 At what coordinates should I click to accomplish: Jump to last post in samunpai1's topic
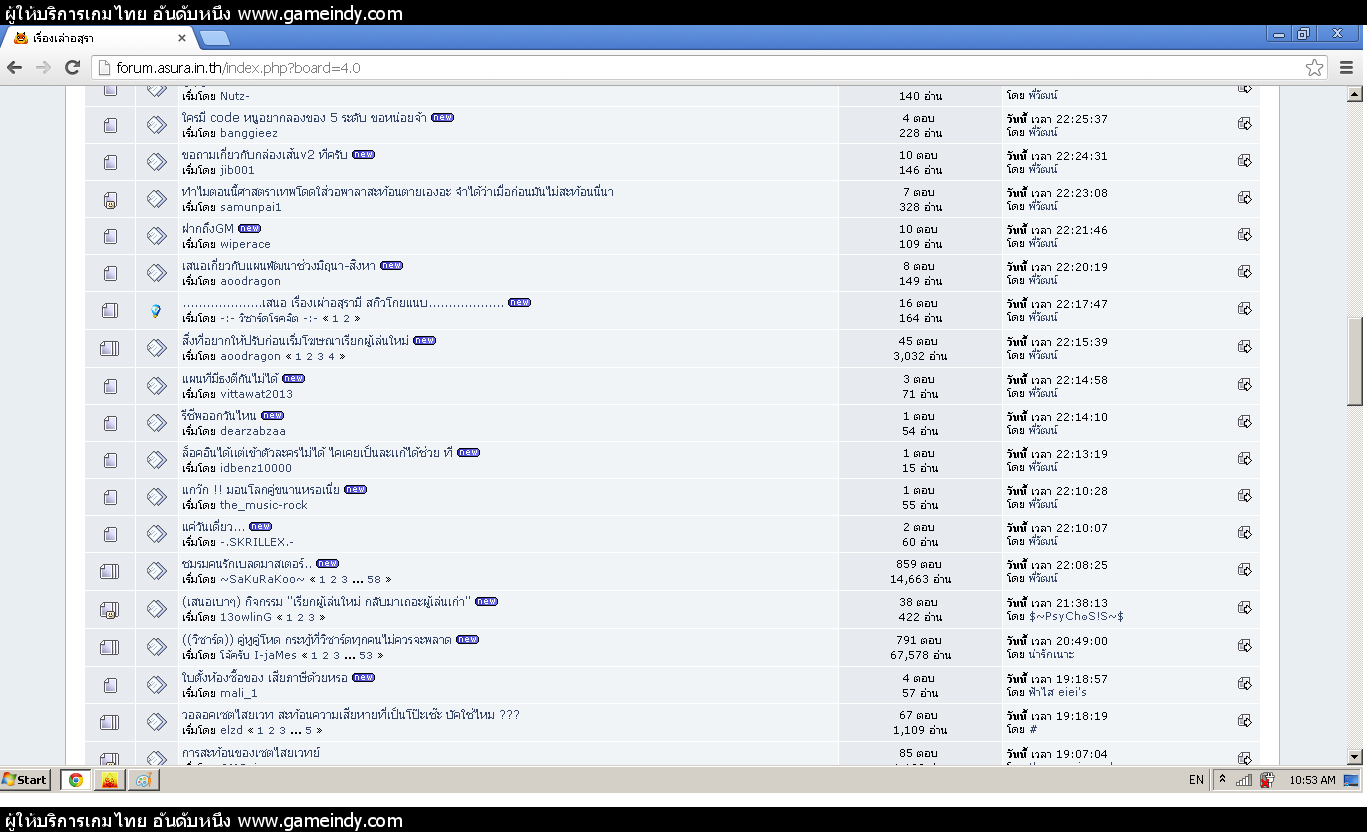pyautogui.click(x=1244, y=198)
